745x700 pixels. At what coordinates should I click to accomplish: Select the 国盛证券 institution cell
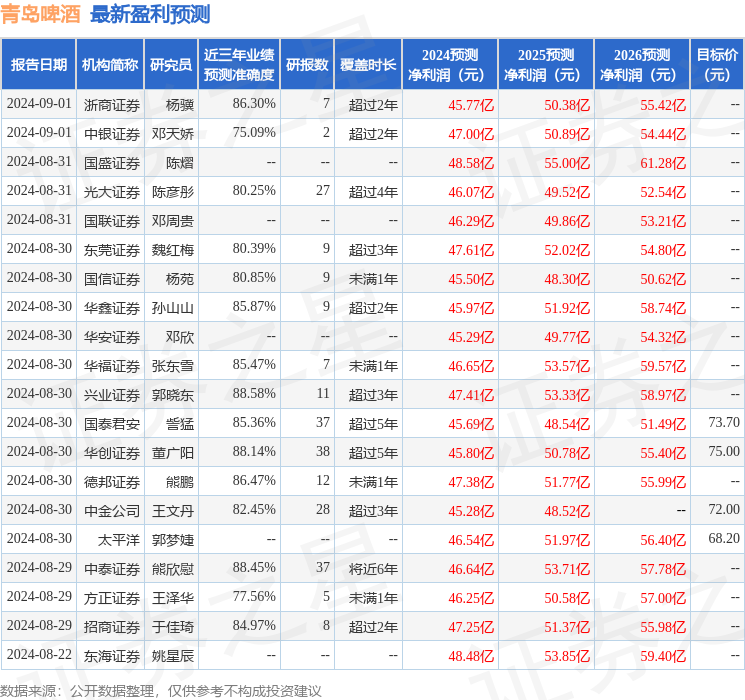pos(112,163)
